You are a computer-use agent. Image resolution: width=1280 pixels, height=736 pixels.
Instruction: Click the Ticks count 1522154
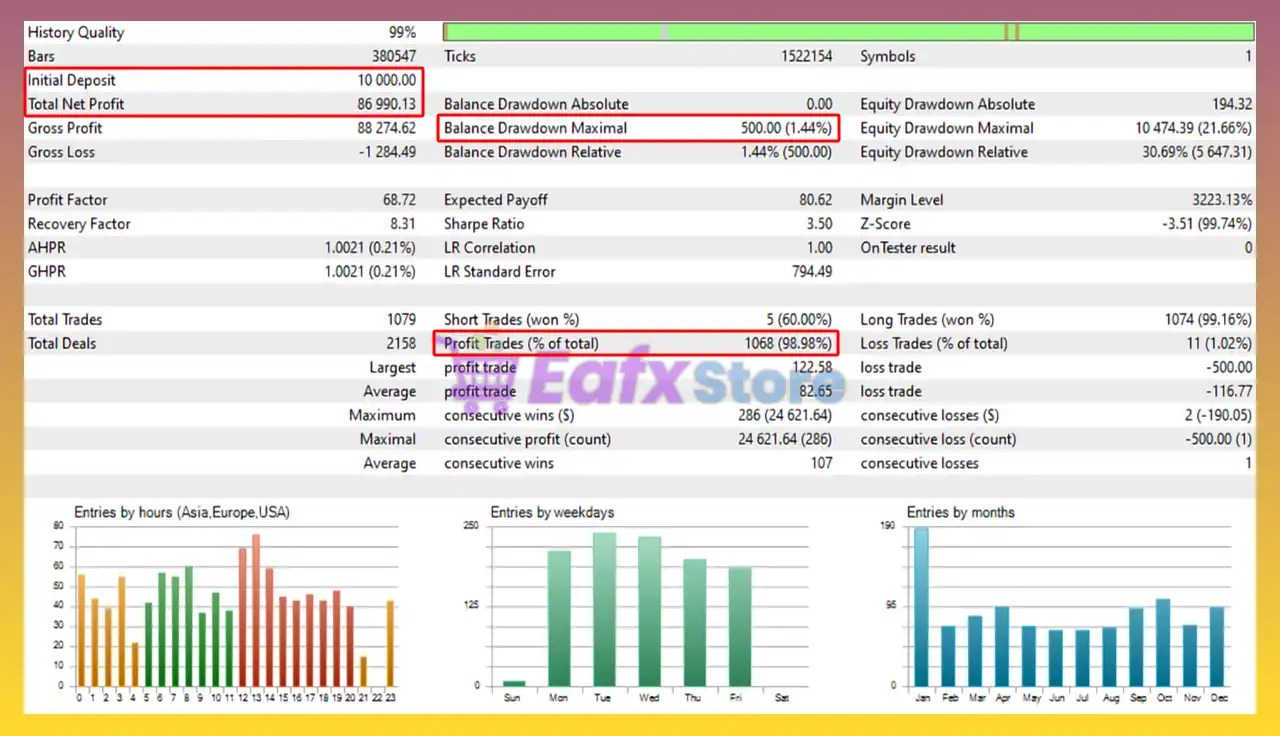pyautogui.click(x=805, y=56)
